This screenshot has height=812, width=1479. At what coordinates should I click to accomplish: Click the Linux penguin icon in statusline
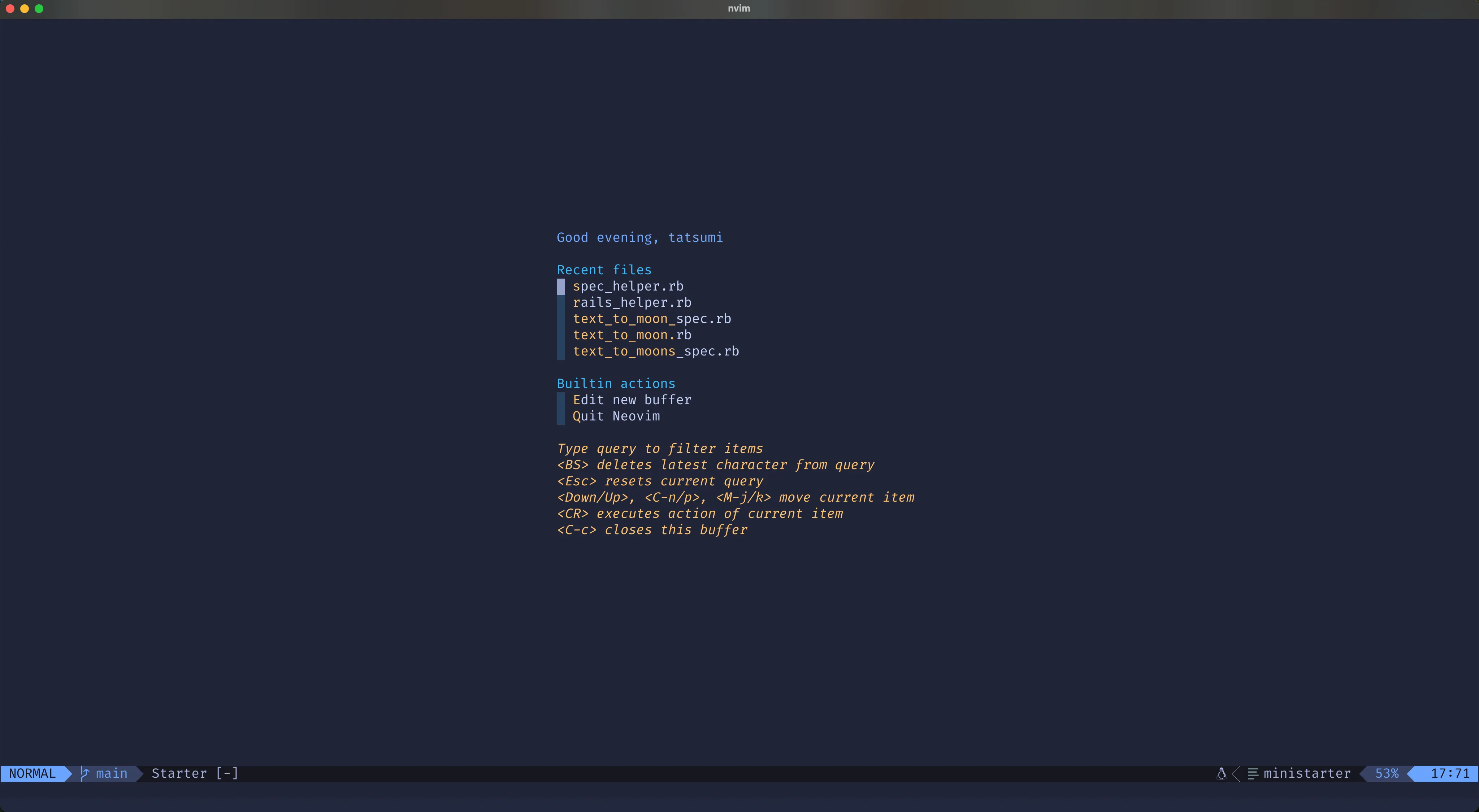1221,773
